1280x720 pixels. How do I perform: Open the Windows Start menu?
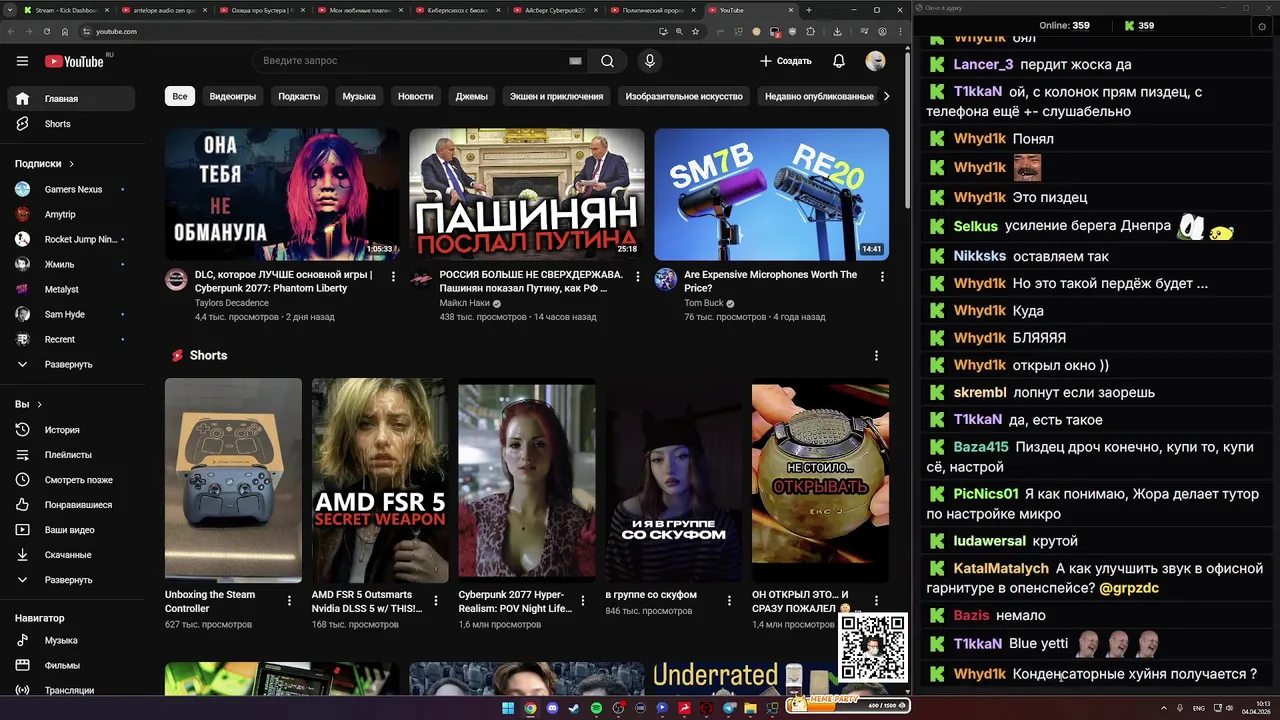point(507,708)
